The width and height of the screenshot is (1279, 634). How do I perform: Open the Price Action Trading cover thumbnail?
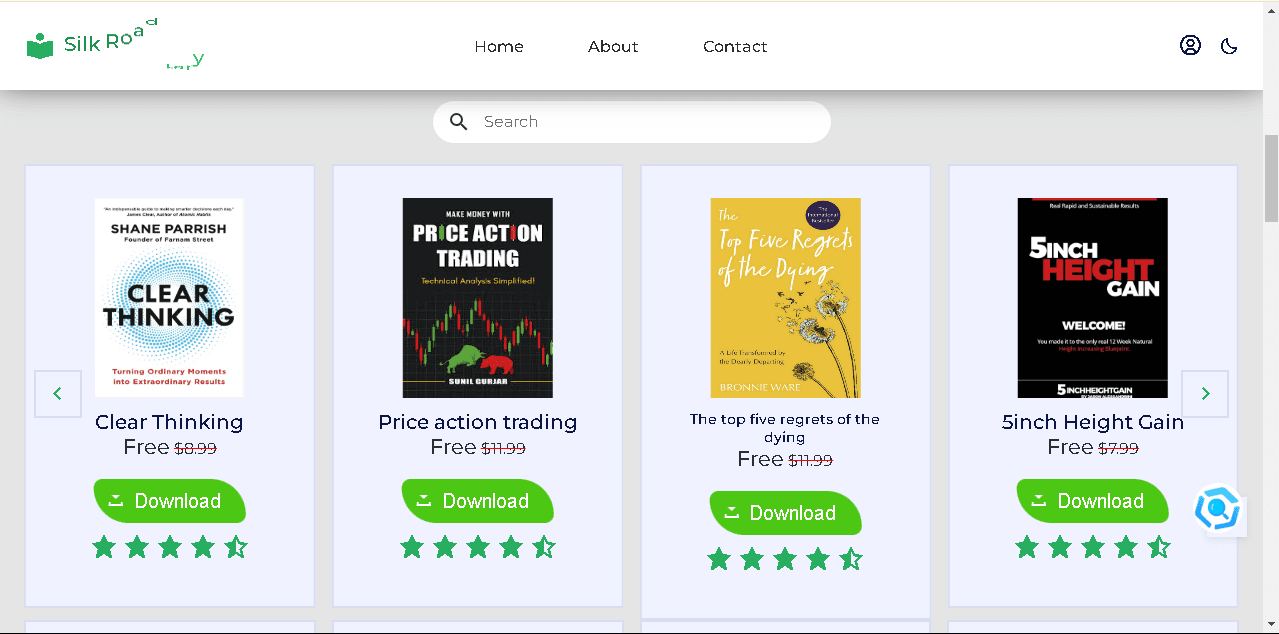coord(477,298)
